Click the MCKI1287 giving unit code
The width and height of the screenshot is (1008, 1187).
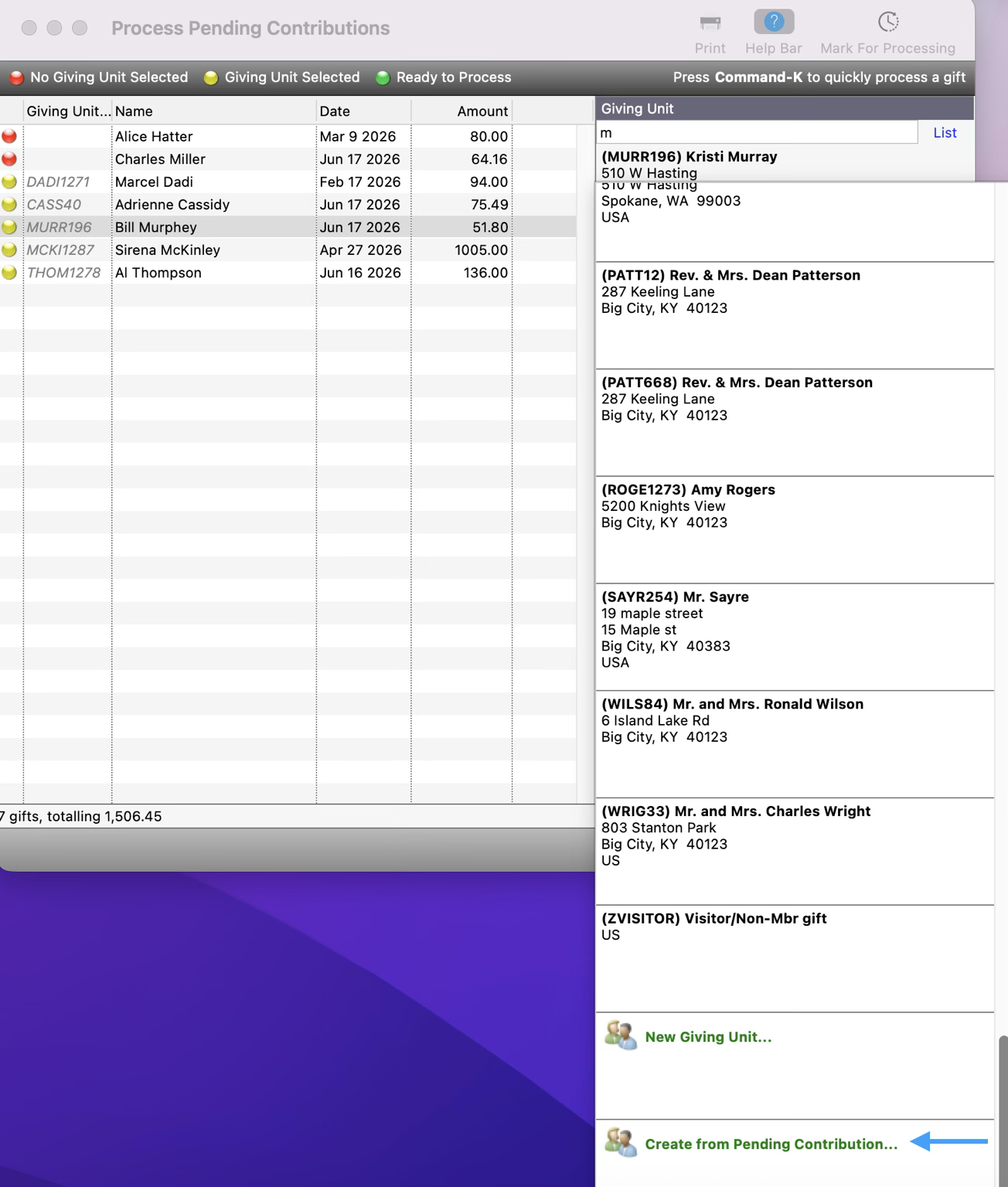60,250
